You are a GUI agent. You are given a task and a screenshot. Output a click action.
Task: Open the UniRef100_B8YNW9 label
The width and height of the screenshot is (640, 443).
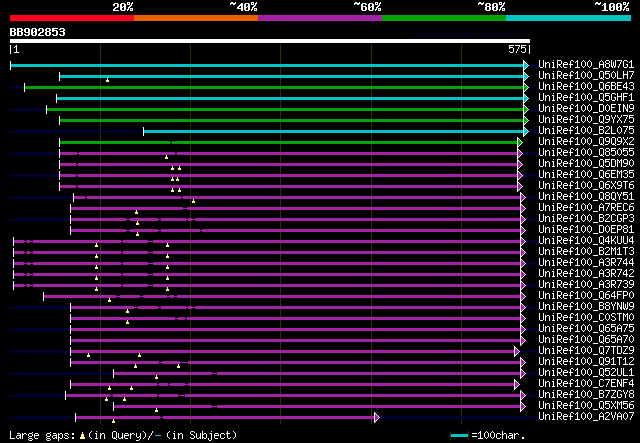(586, 307)
